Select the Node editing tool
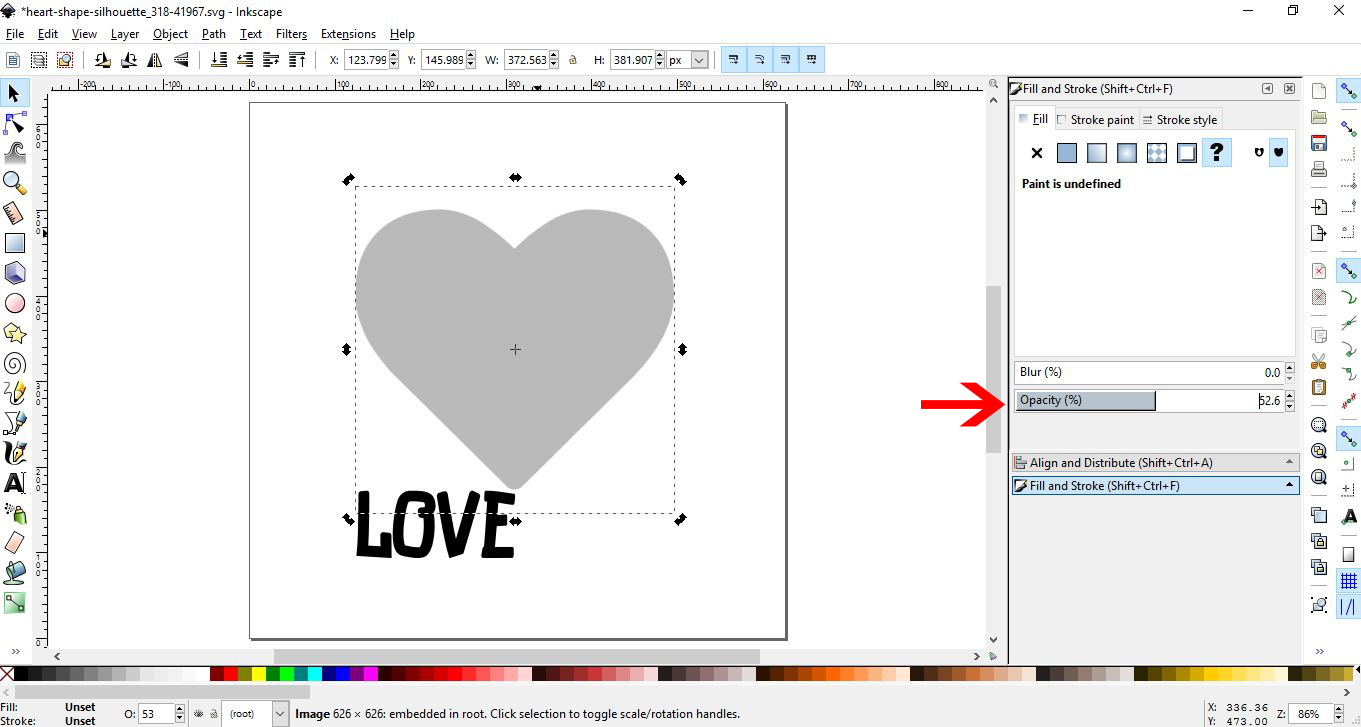Viewport: 1361px width, 727px height. 14,123
